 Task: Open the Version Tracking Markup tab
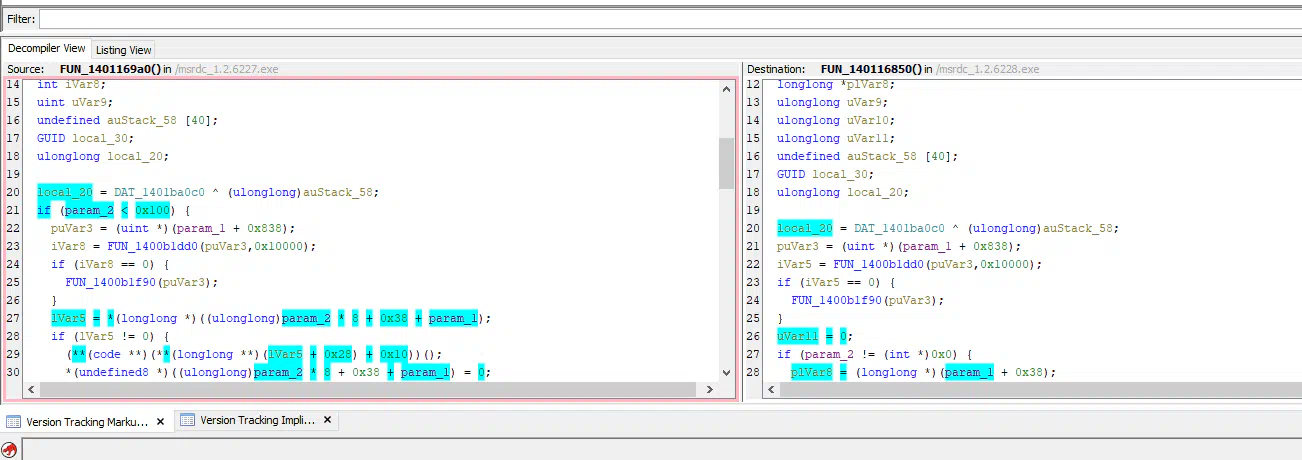[x=87, y=421]
